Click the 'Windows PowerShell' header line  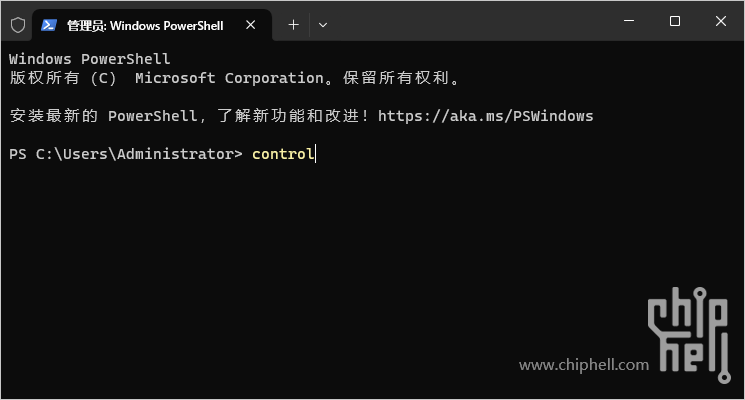[89, 59]
